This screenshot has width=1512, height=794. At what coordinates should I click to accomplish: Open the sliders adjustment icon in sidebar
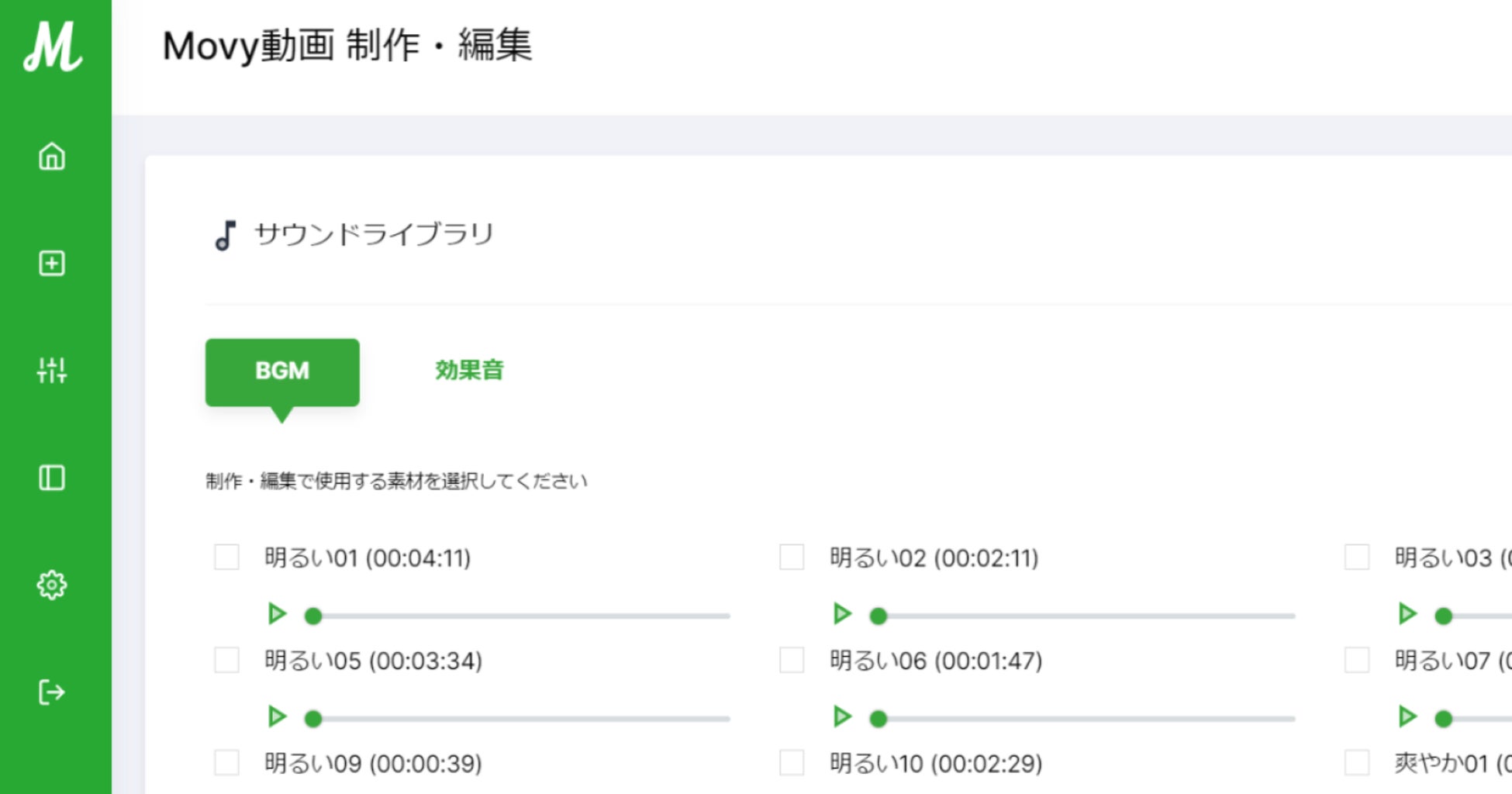[x=52, y=371]
